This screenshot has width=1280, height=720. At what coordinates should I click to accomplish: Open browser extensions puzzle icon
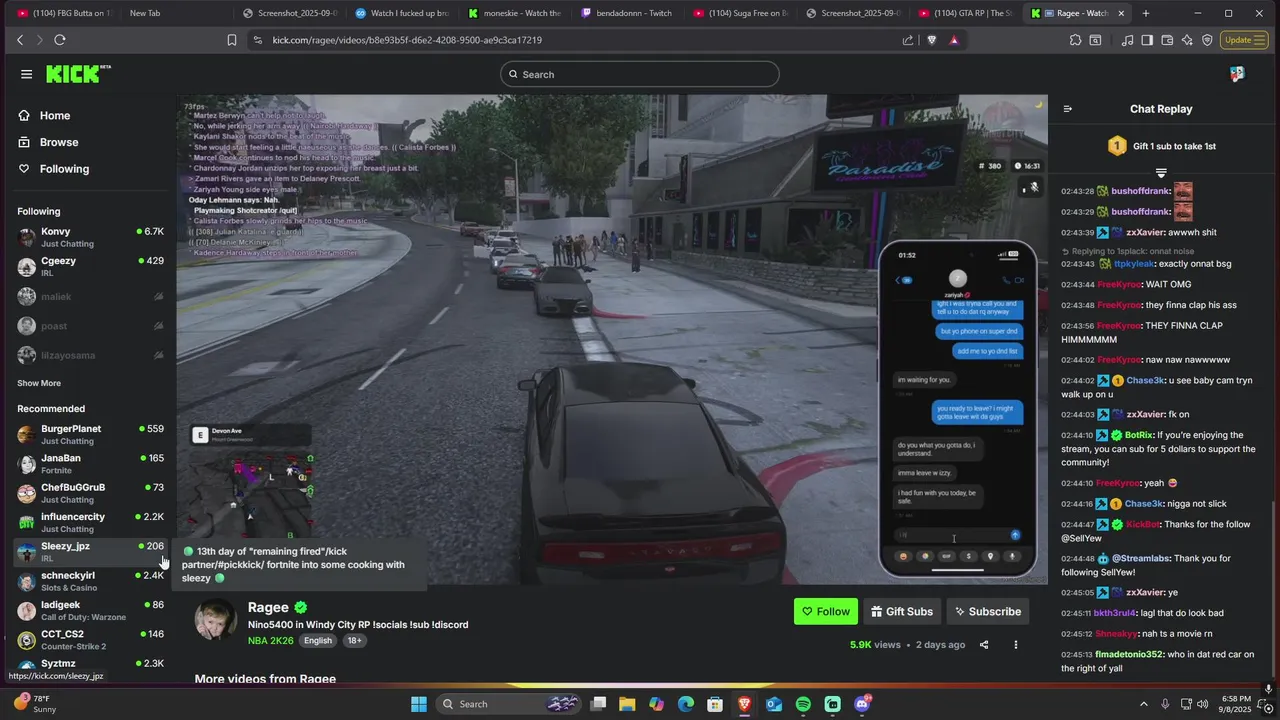pyautogui.click(x=1075, y=40)
